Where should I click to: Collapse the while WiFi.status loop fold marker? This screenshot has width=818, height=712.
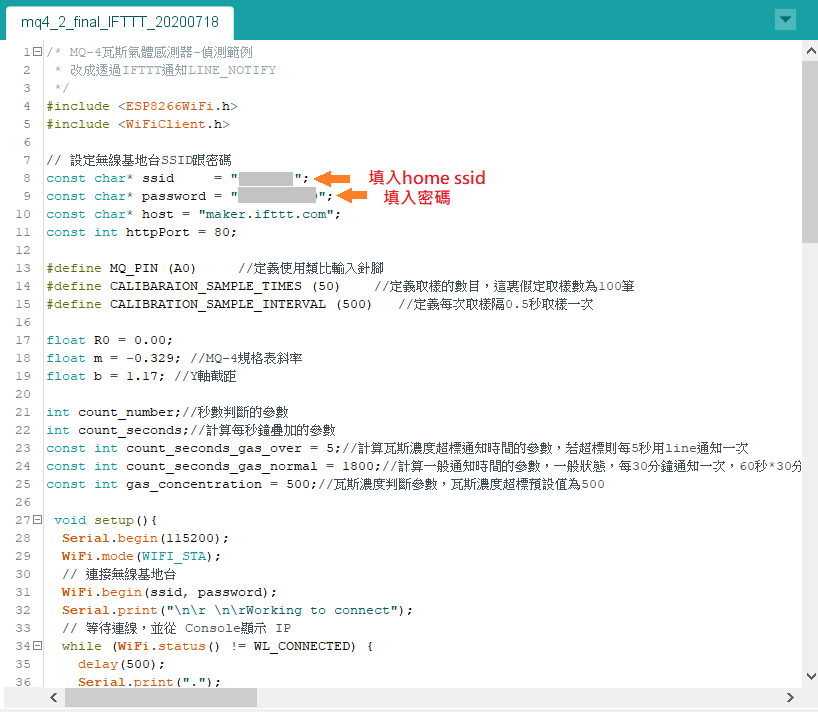click(37, 646)
